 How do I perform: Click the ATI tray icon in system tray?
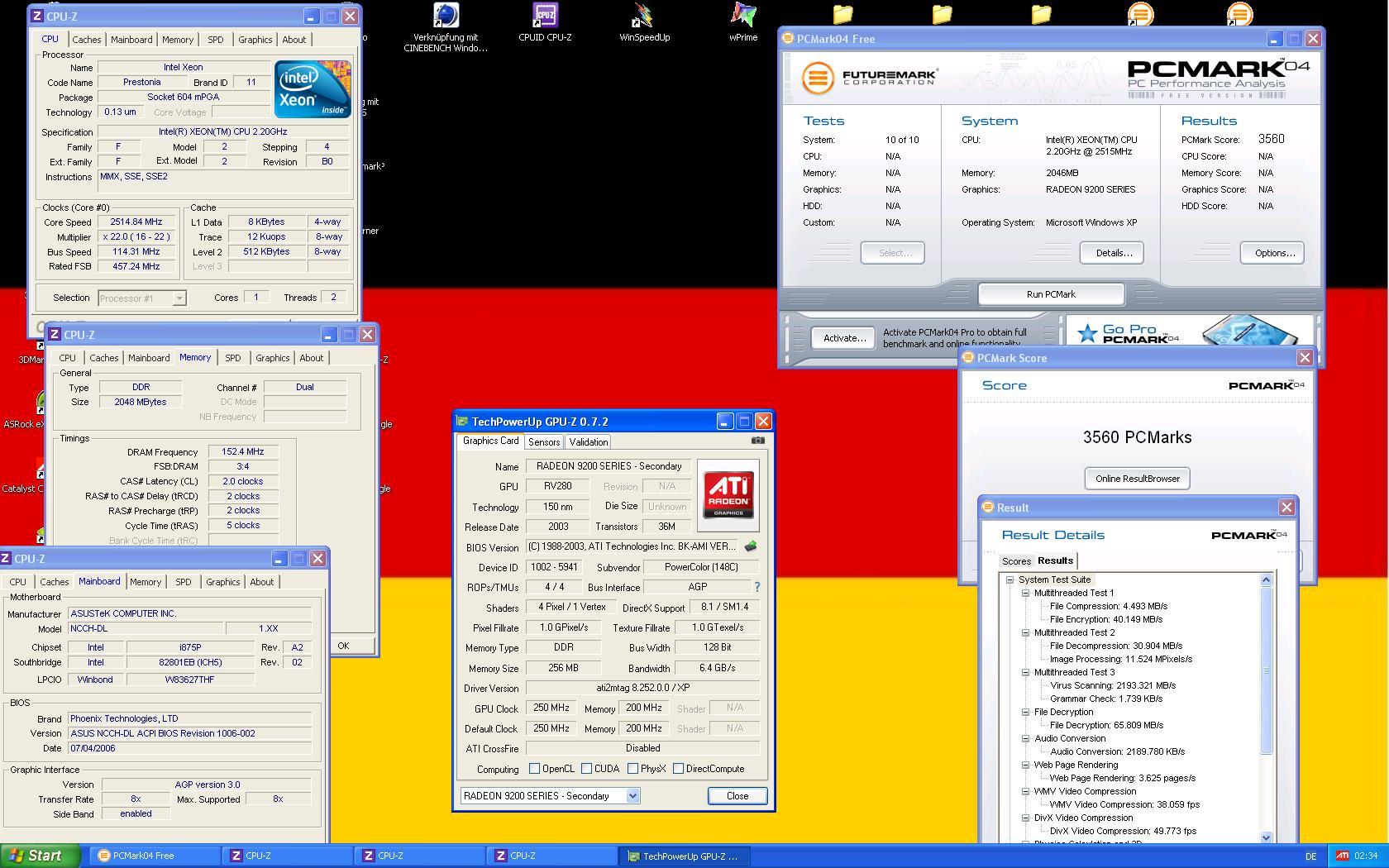[x=1343, y=856]
